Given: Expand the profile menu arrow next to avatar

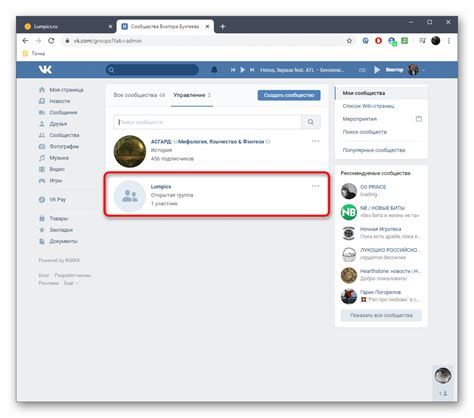Looking at the screenshot, I should (x=424, y=70).
